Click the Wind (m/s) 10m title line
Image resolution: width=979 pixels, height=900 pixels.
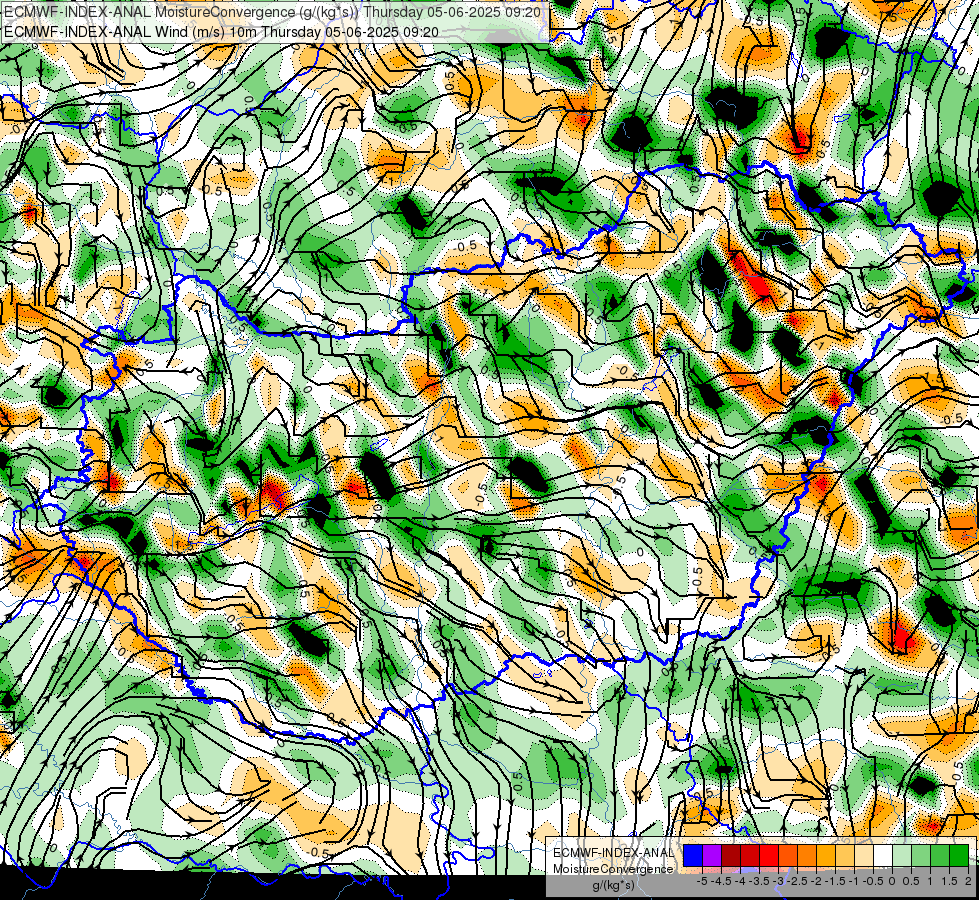(x=220, y=31)
